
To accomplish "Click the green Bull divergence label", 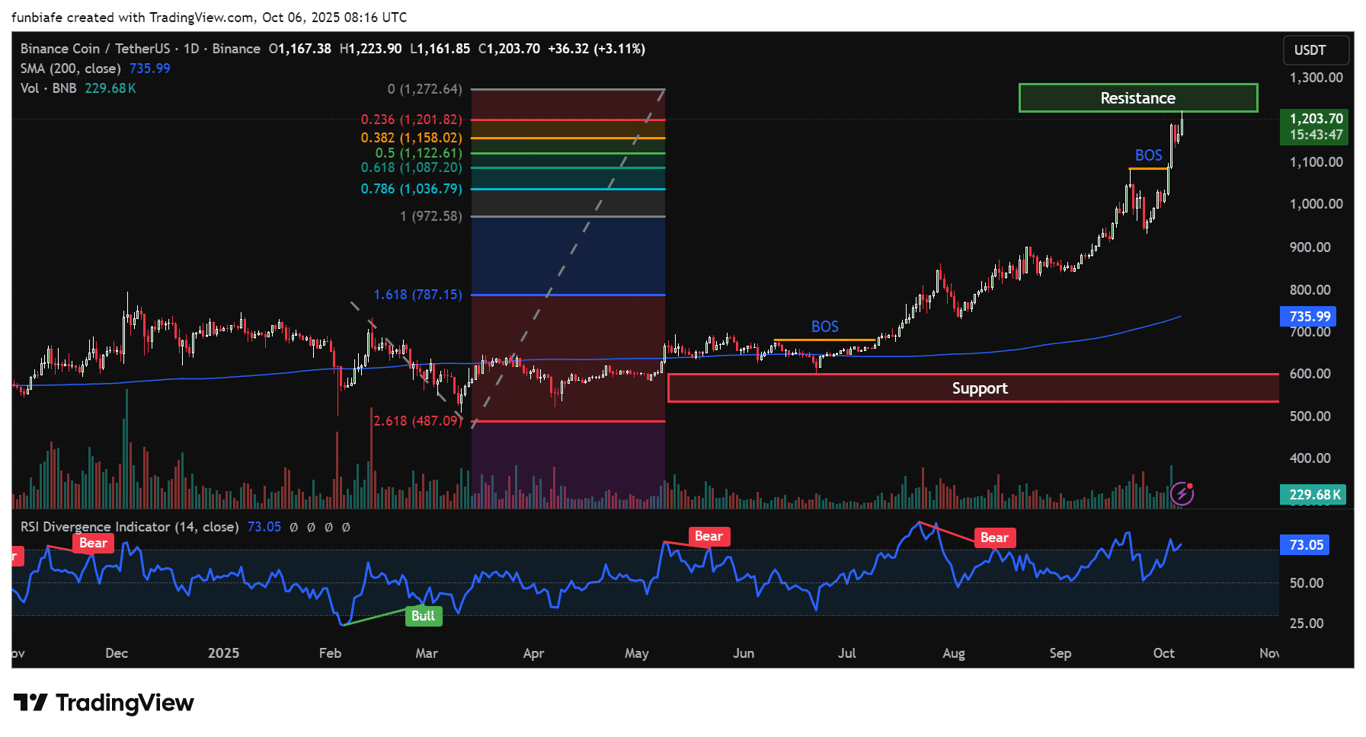I will coord(424,616).
